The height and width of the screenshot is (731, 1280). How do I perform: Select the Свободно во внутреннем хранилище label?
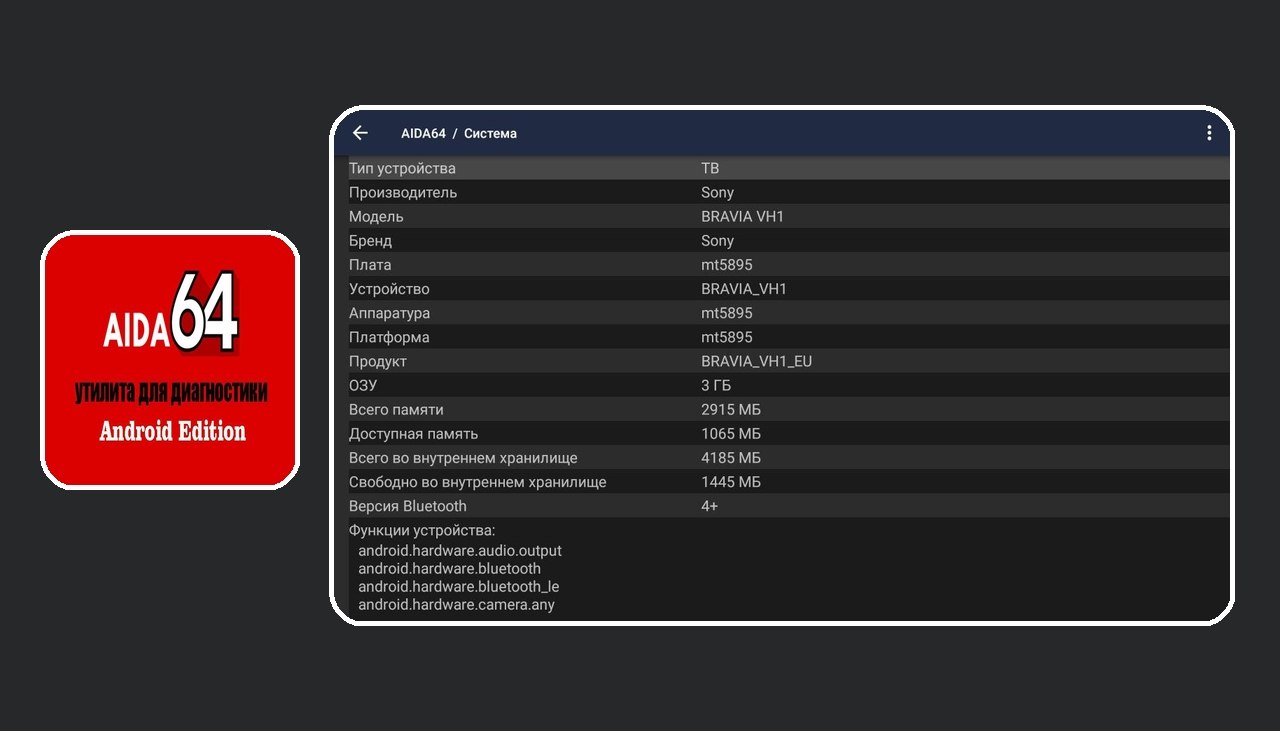point(478,482)
